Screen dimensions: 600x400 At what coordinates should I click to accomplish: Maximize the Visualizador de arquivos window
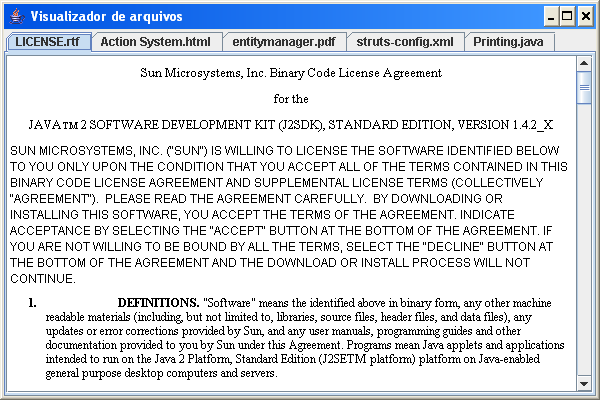click(x=566, y=16)
